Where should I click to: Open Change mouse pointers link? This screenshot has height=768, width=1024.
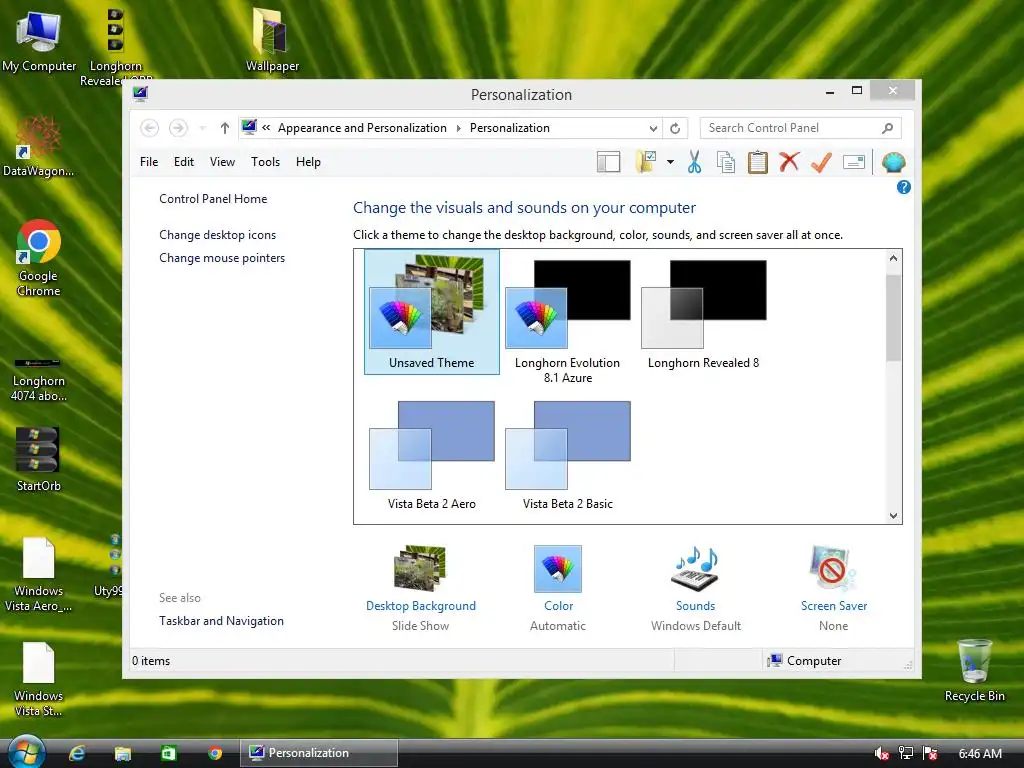point(222,258)
